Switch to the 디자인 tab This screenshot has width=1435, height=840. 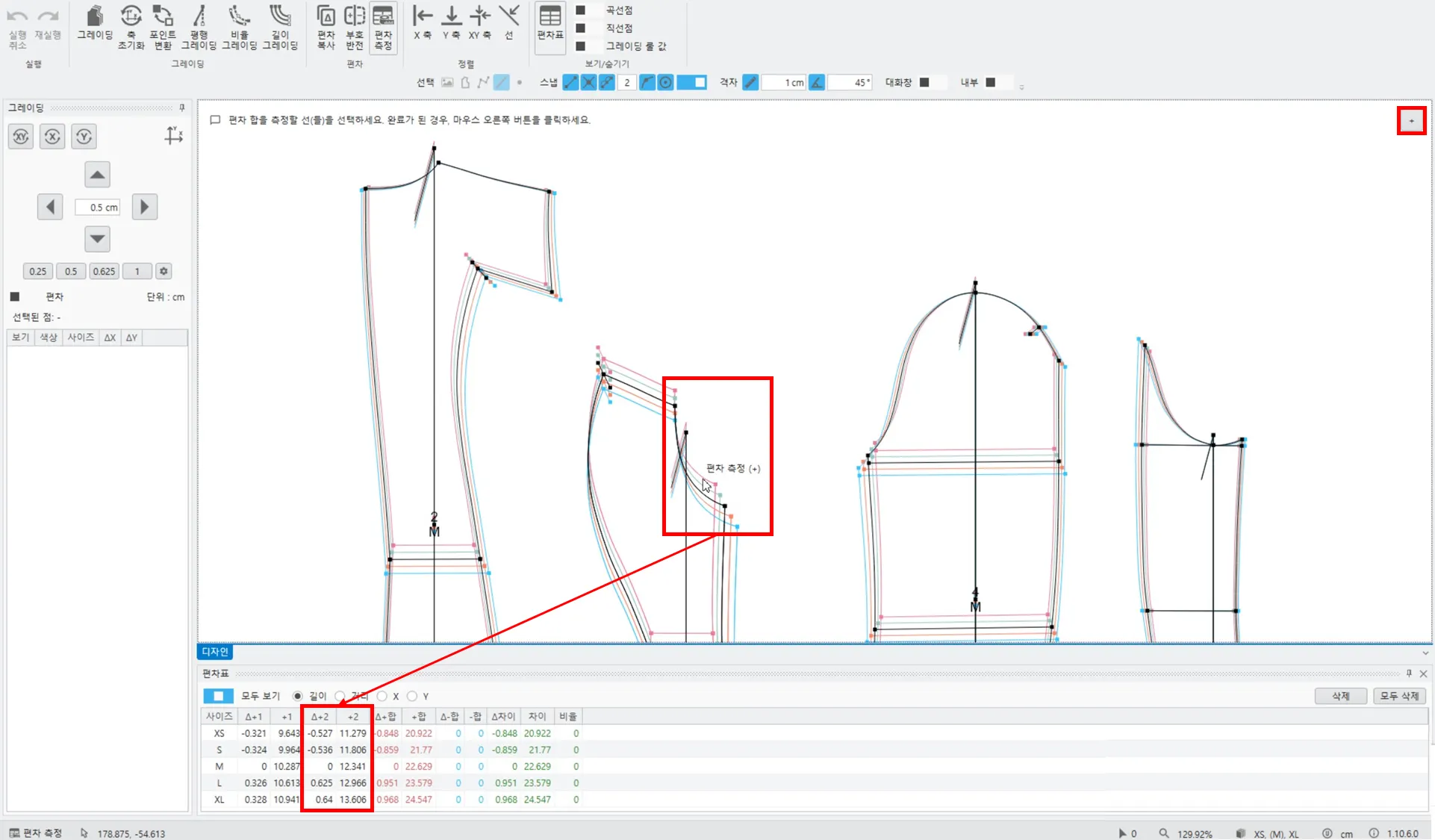pyautogui.click(x=215, y=652)
